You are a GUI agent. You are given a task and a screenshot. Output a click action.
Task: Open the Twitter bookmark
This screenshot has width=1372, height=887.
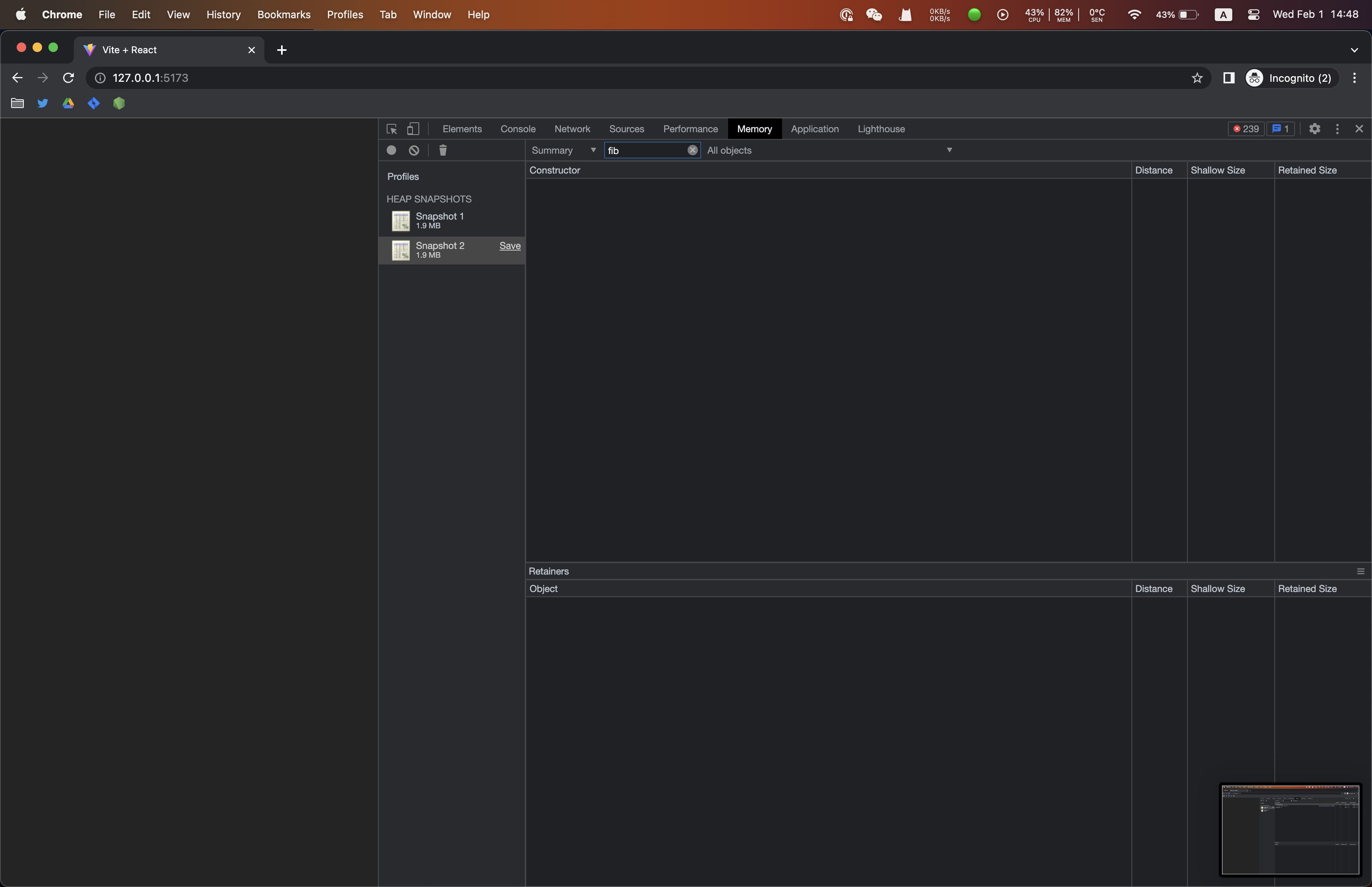click(x=42, y=102)
